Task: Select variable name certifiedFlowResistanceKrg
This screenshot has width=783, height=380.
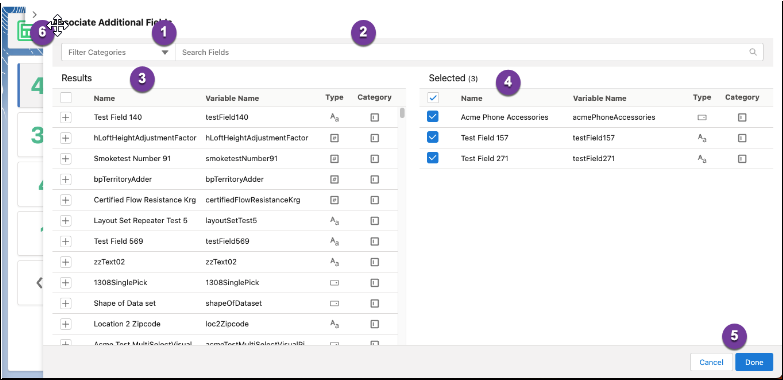Action: point(253,200)
